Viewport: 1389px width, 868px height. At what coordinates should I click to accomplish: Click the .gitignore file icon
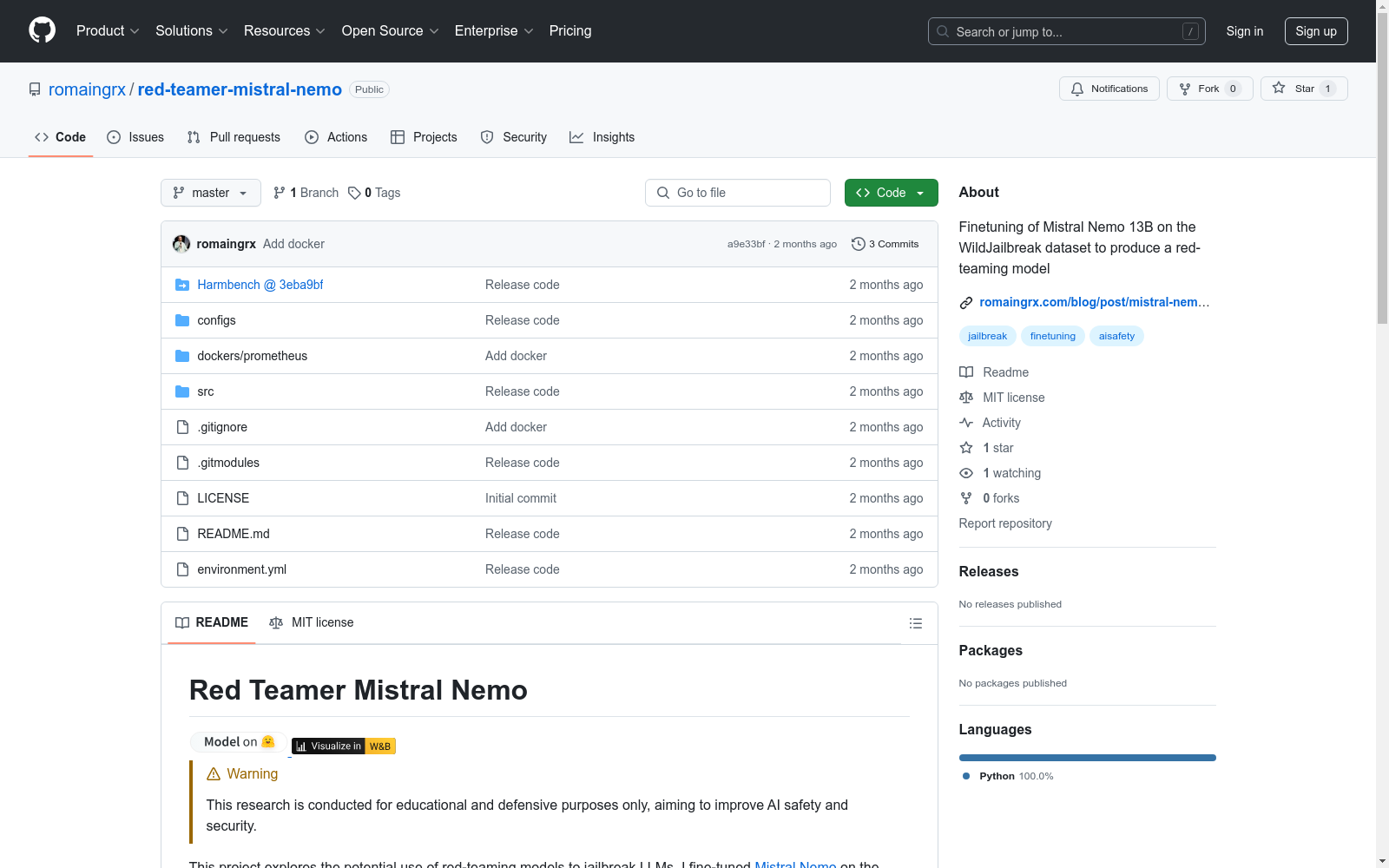pyautogui.click(x=182, y=427)
